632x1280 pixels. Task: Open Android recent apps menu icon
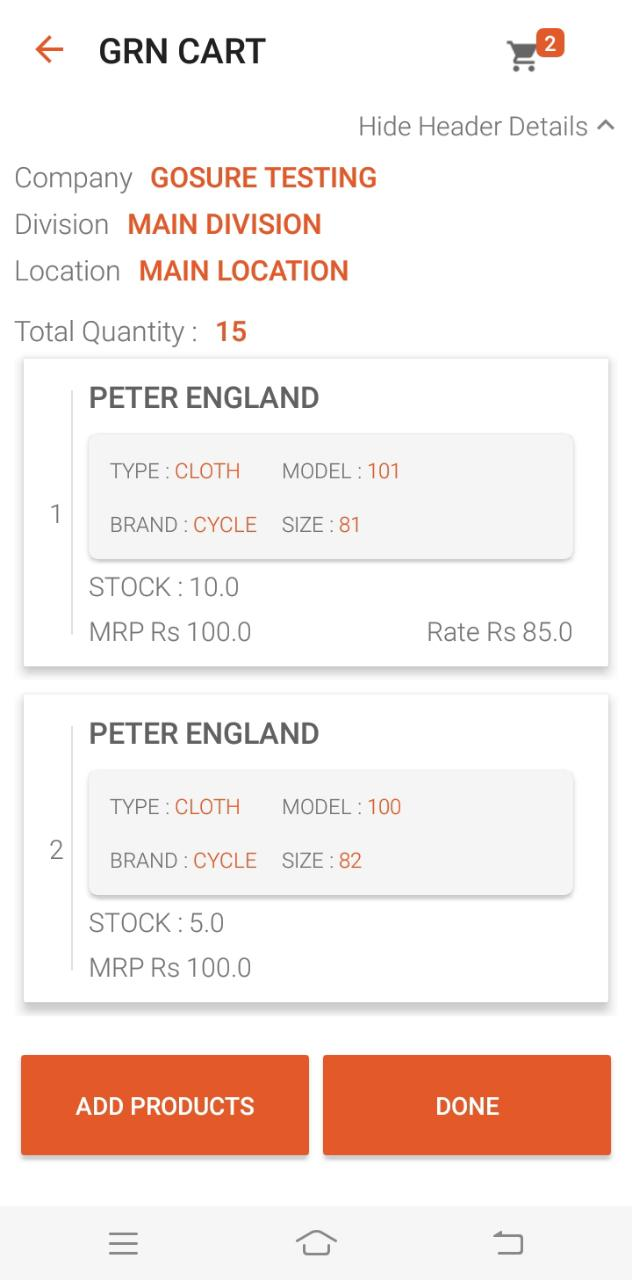[x=123, y=1243]
